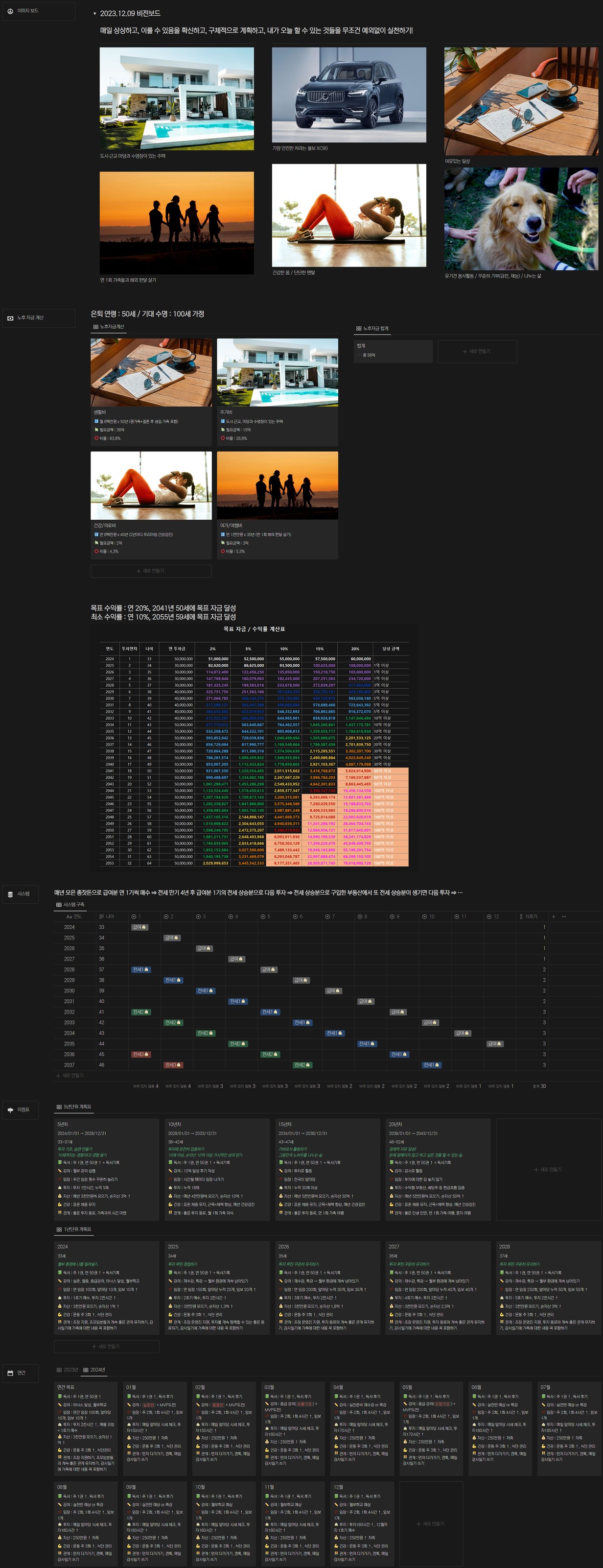
Task: Select the 시스템 구축 table tab
Action: click(70, 905)
